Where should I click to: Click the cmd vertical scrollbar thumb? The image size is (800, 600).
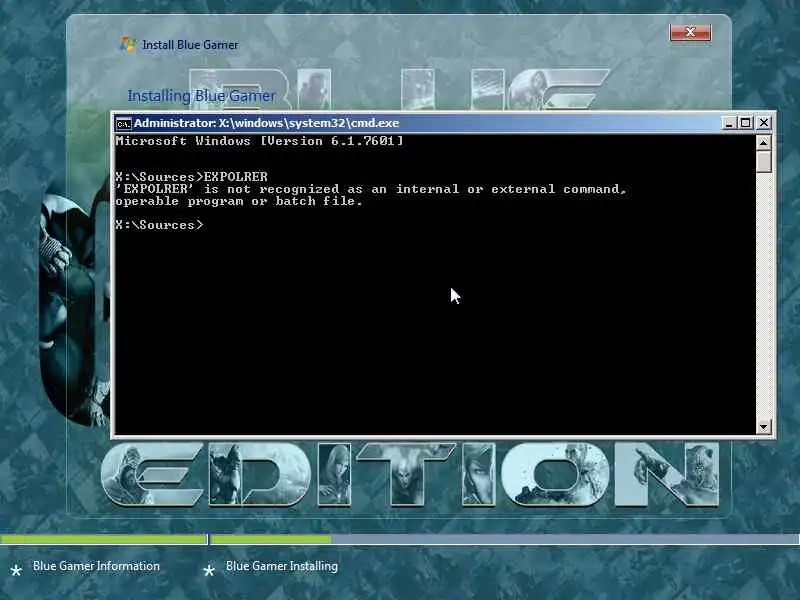763,162
